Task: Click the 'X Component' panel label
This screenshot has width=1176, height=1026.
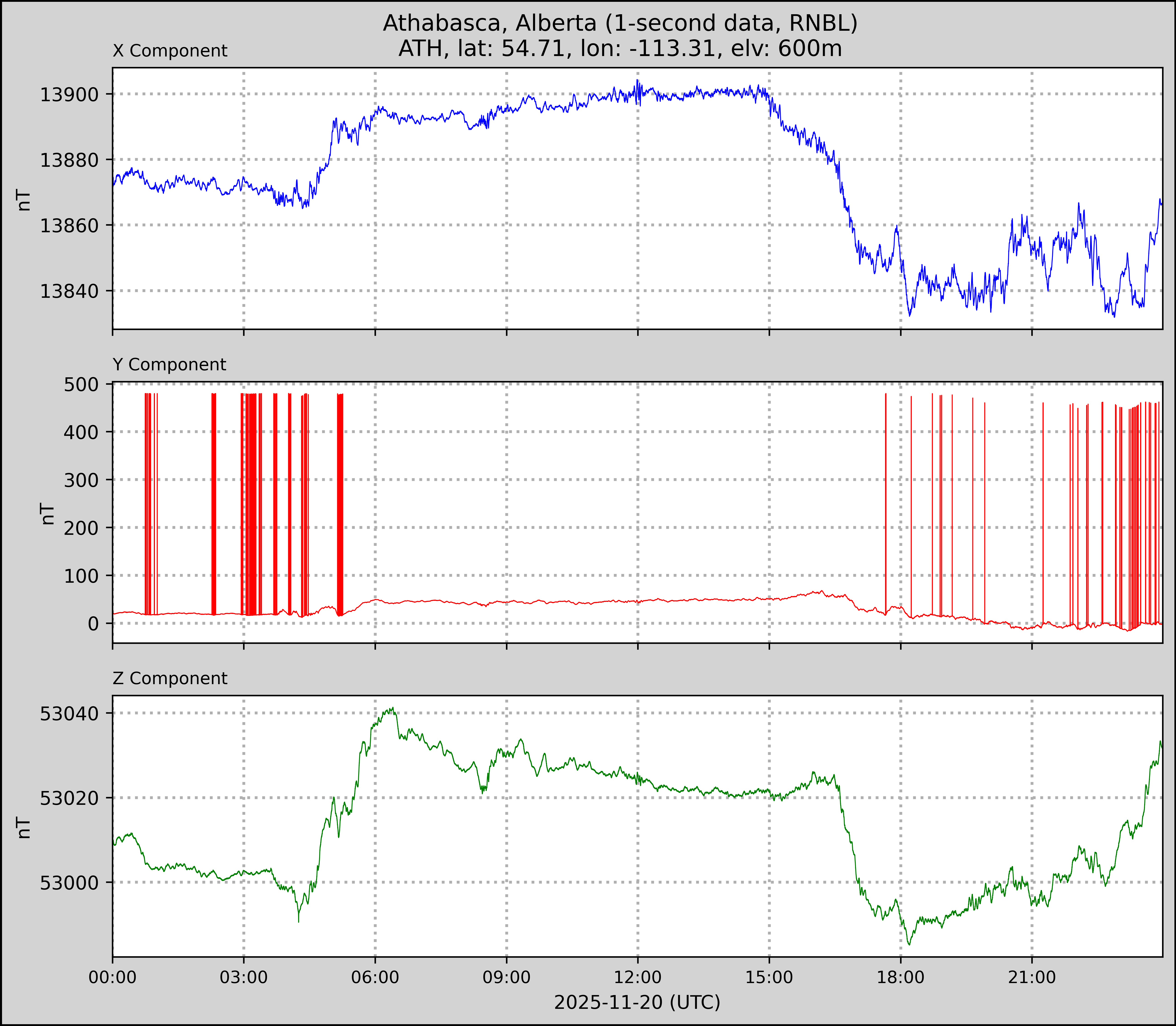Action: coord(170,51)
